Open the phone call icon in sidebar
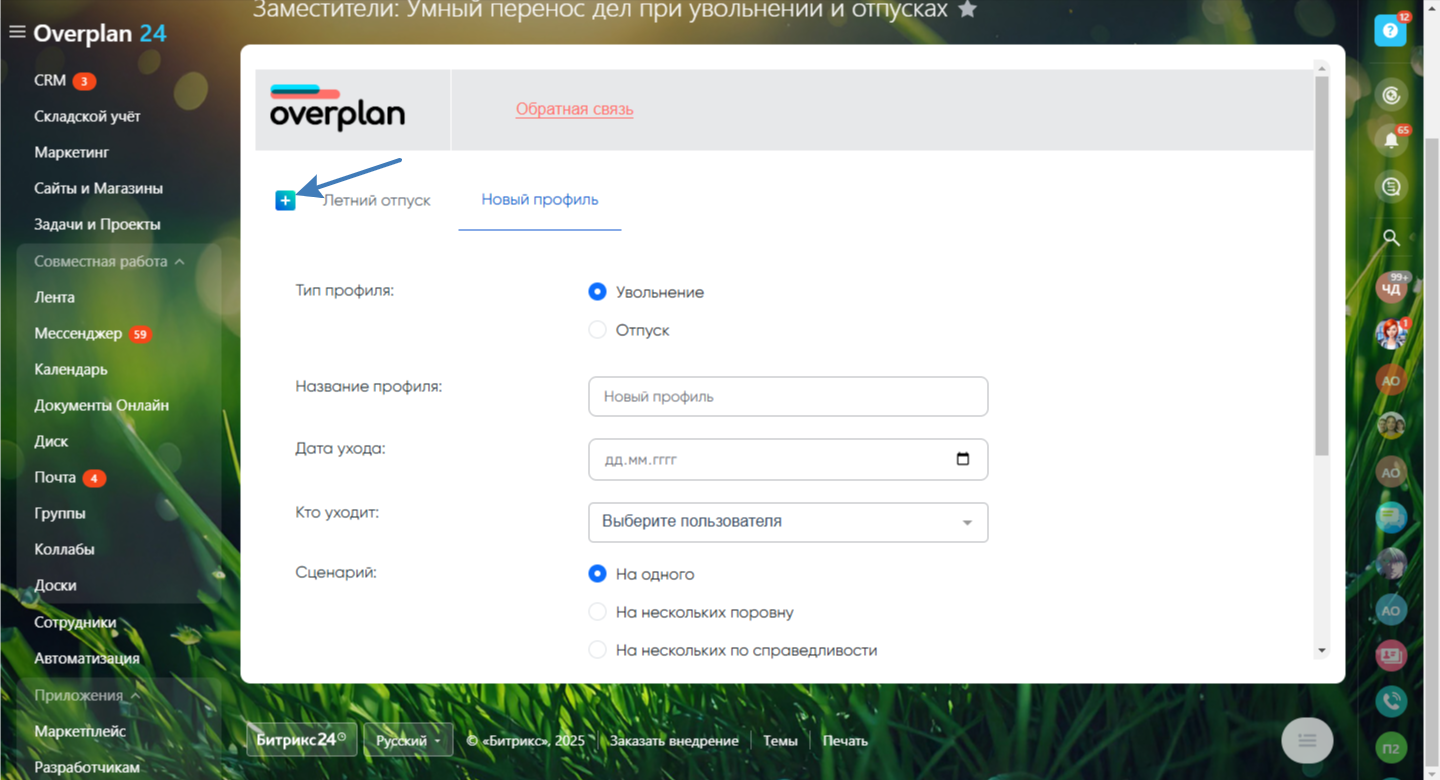The height and width of the screenshot is (780, 1440). point(1390,701)
